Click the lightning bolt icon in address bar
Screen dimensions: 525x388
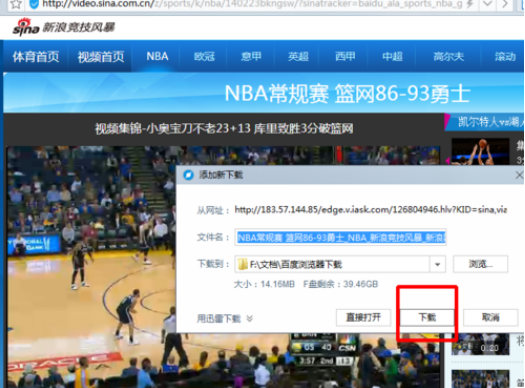pos(470,4)
